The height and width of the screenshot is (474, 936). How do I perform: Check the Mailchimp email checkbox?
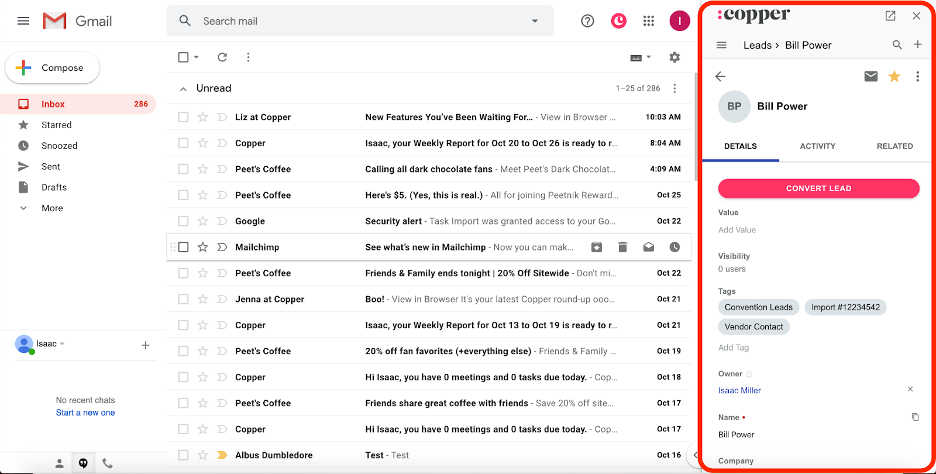tap(183, 247)
